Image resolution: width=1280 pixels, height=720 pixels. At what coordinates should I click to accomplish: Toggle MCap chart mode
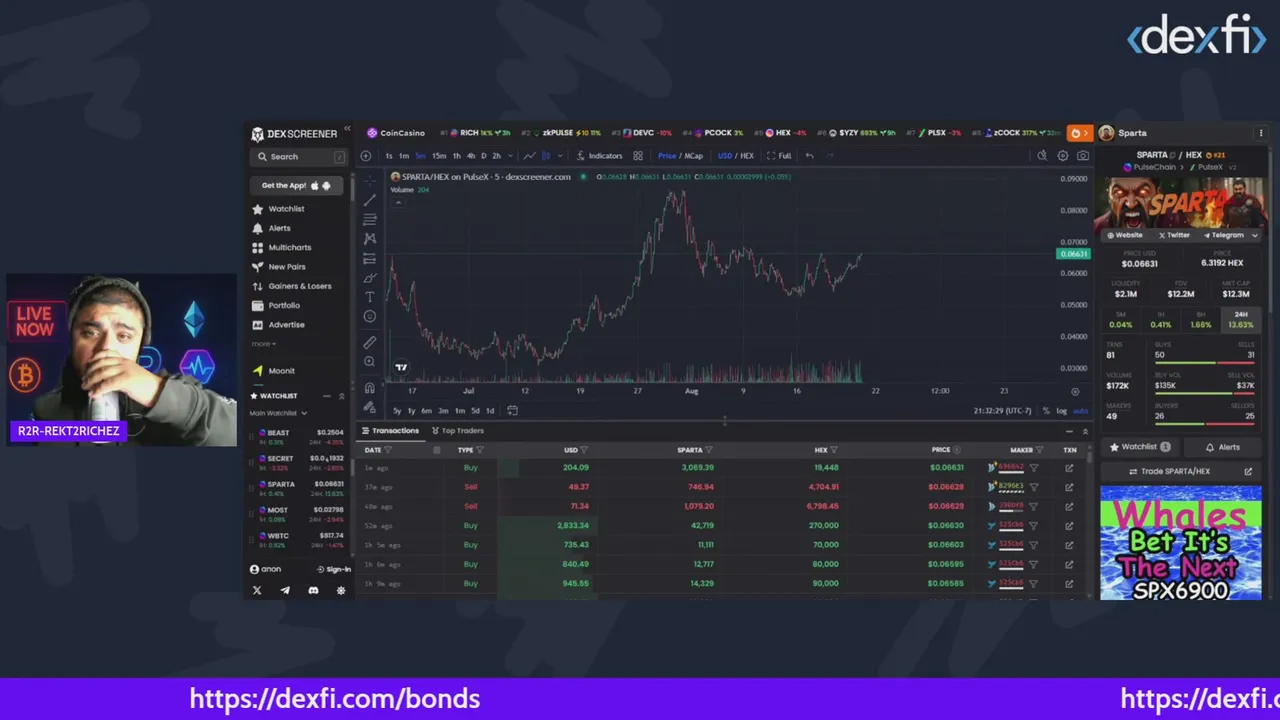pos(693,156)
